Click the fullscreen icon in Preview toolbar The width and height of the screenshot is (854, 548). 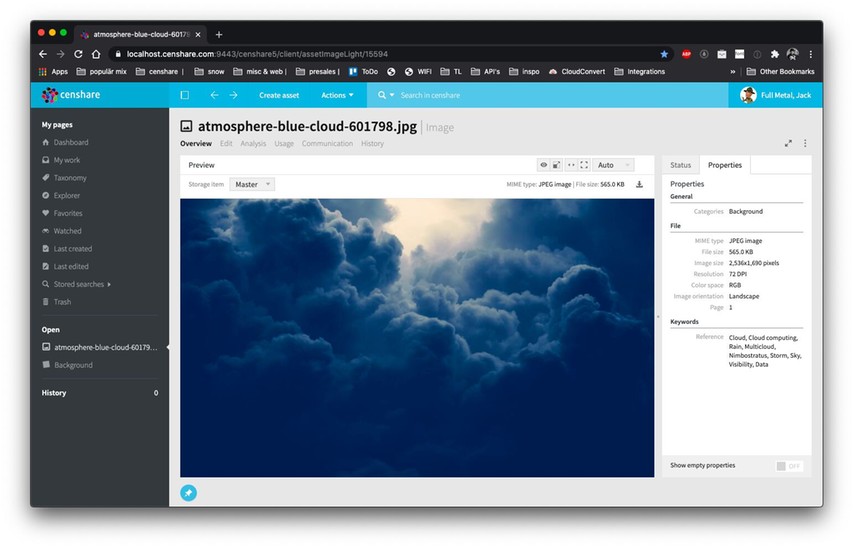click(x=583, y=165)
